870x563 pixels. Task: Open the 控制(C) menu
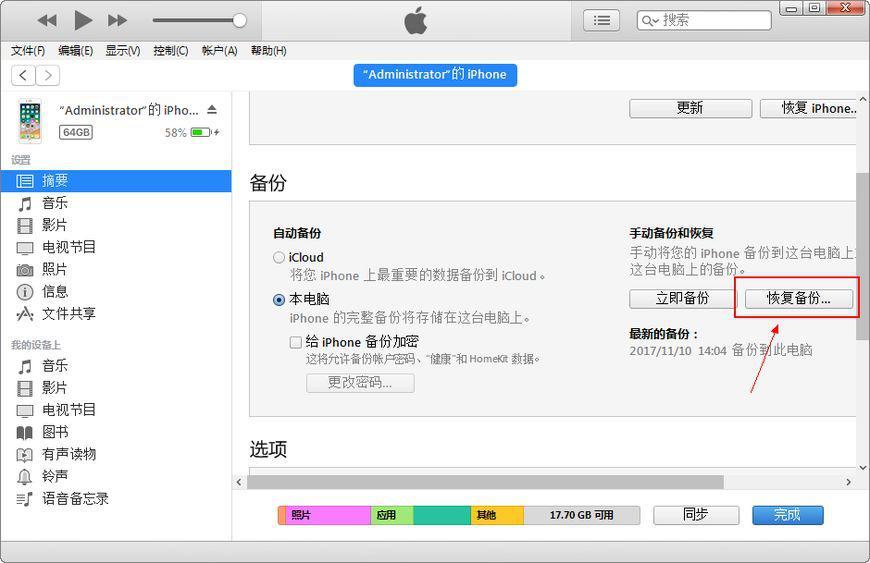(x=171, y=50)
